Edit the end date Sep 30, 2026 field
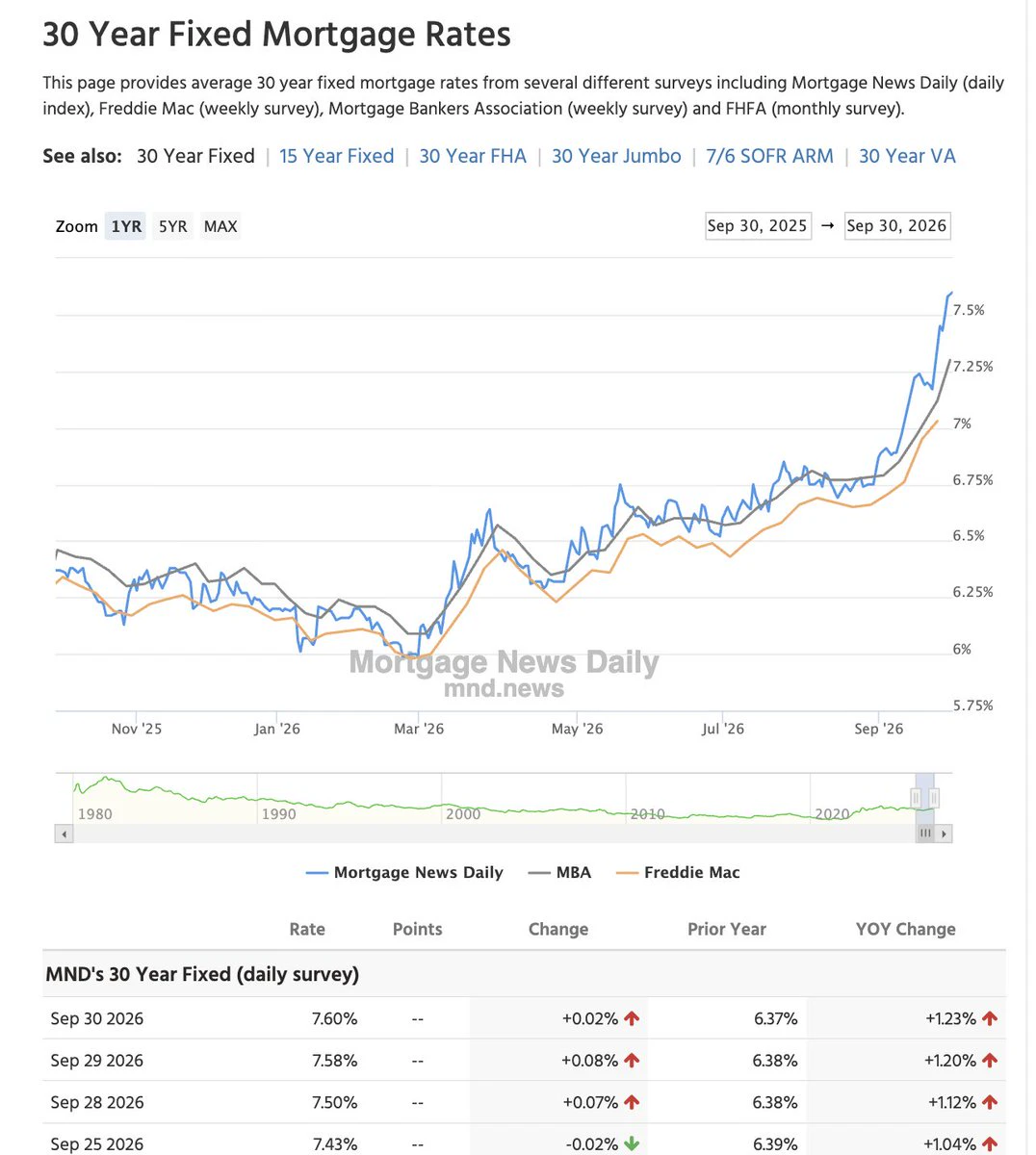The image size is (1036, 1155). [897, 226]
